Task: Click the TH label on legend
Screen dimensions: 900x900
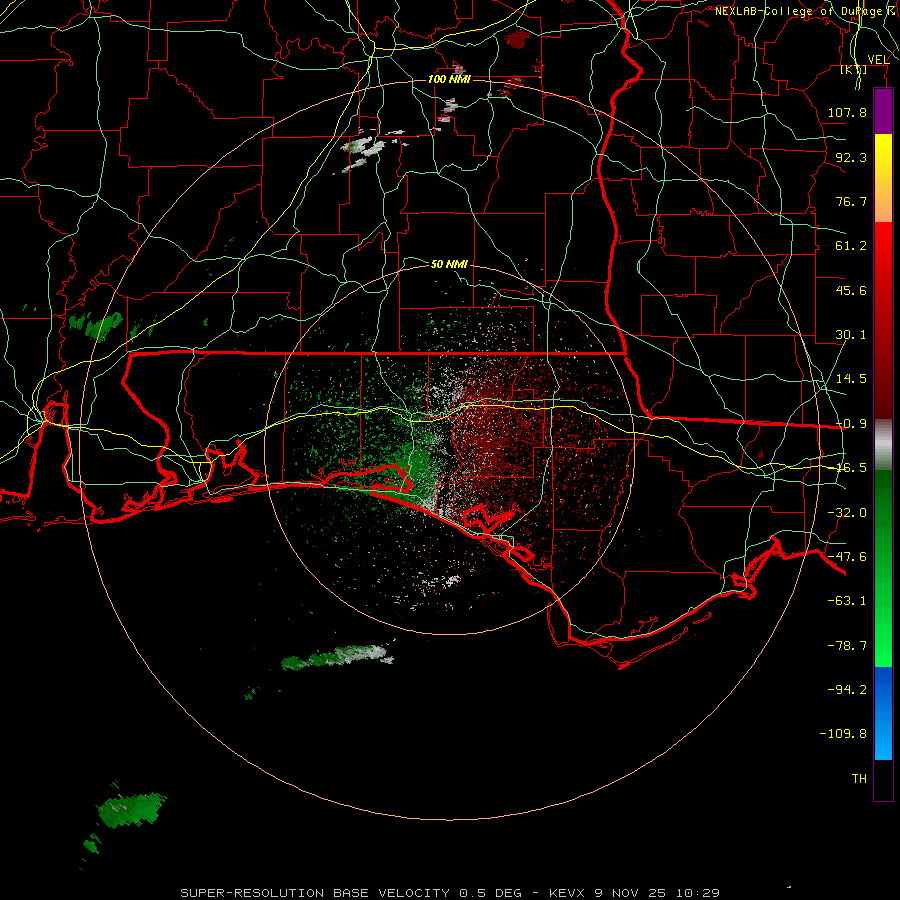Action: pyautogui.click(x=859, y=779)
